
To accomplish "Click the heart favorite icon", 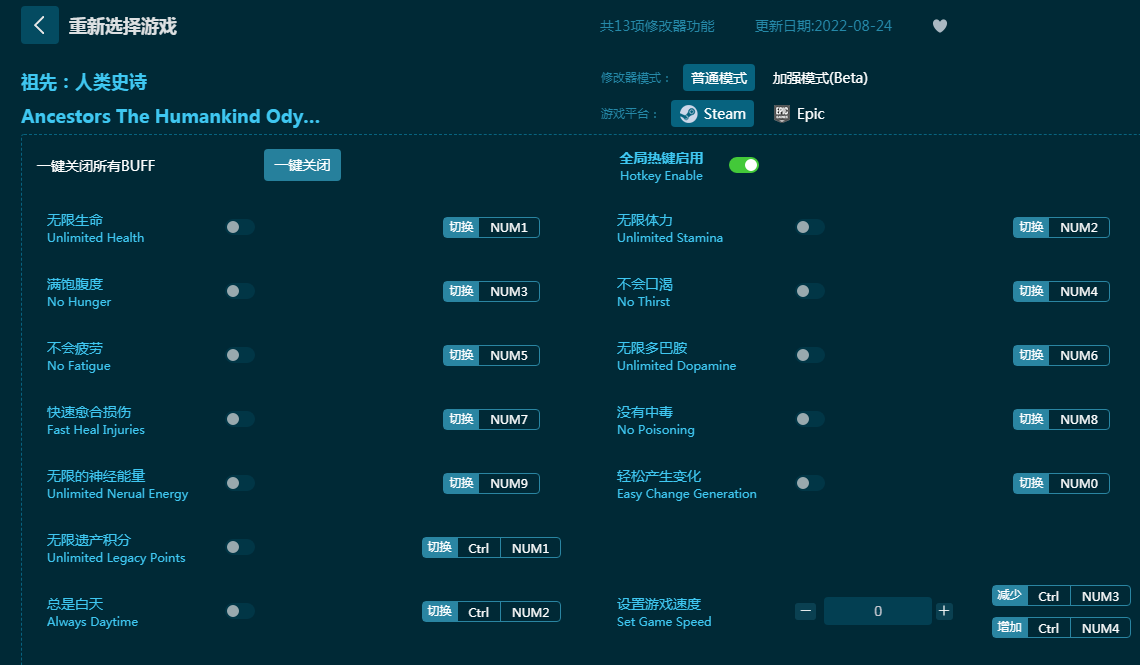I will coord(939,26).
